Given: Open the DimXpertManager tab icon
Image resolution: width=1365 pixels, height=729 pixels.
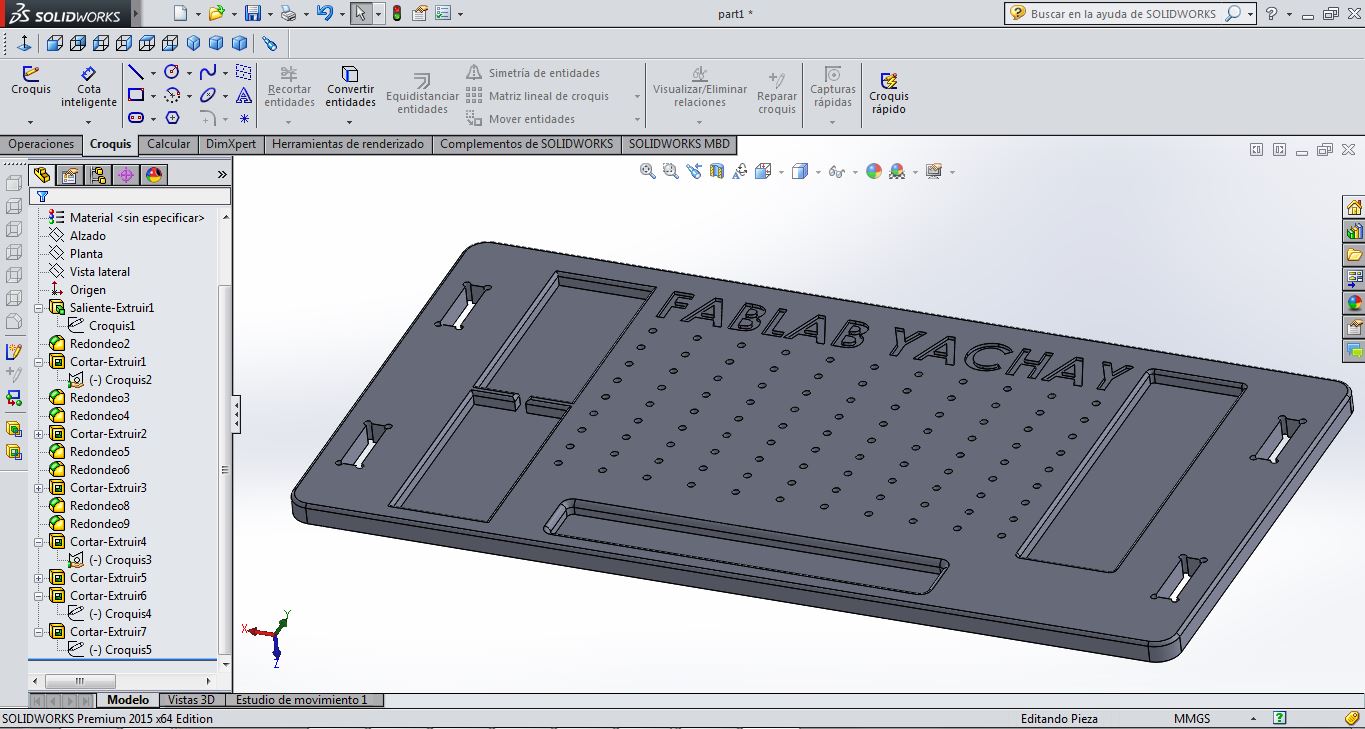Looking at the screenshot, I should point(126,175).
